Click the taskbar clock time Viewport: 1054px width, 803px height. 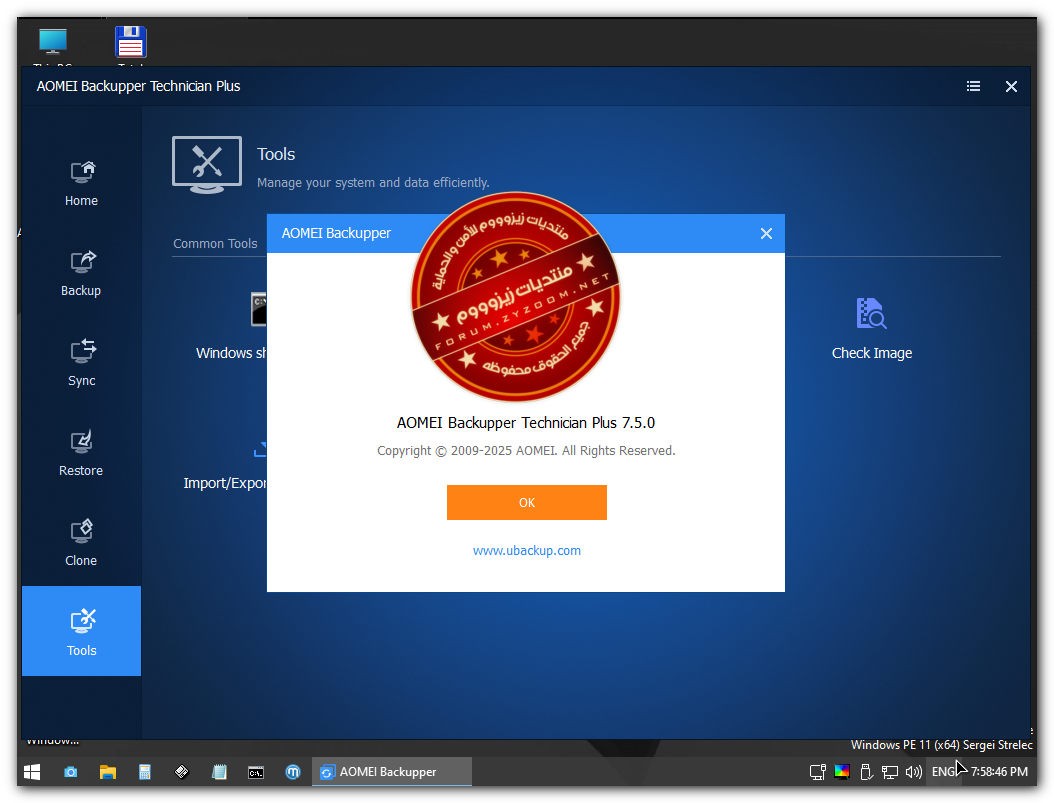coord(997,772)
